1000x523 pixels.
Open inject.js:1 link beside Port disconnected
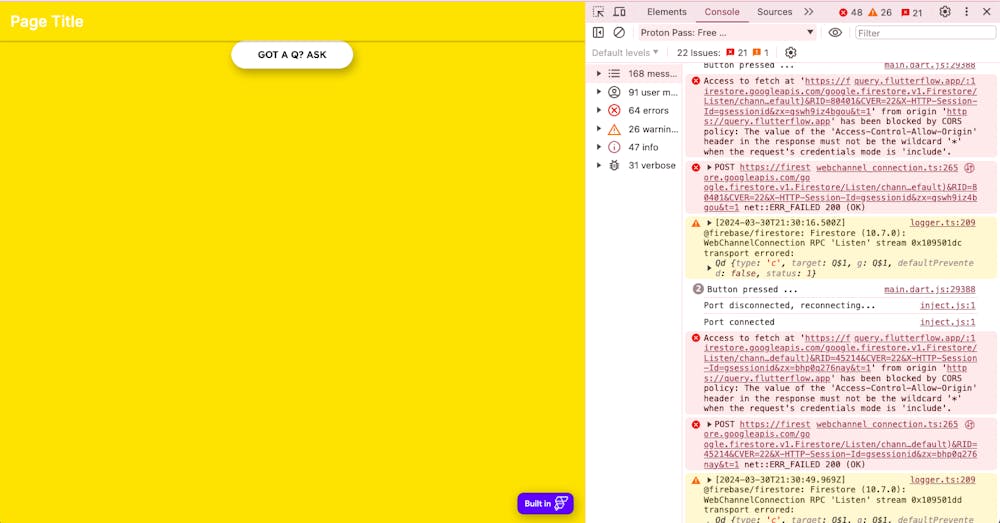click(x=947, y=306)
